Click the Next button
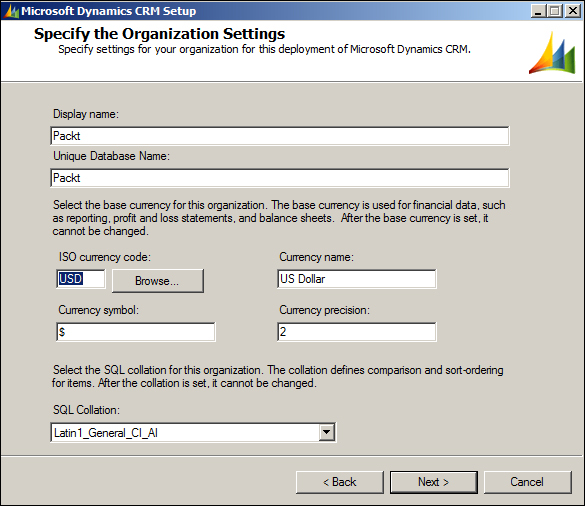This screenshot has width=585, height=506. pyautogui.click(x=434, y=482)
